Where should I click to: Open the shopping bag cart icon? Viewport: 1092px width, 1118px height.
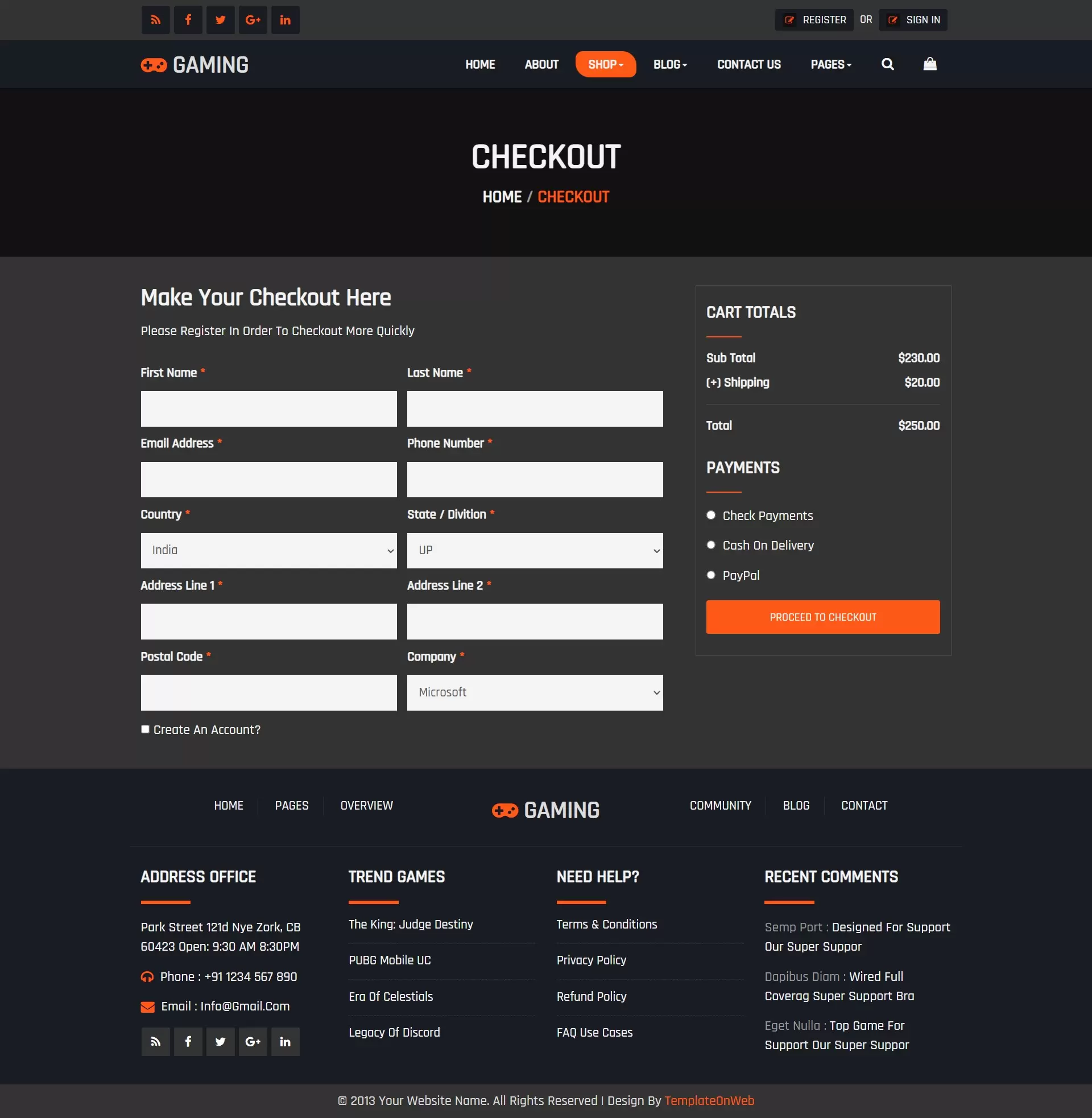tap(930, 64)
